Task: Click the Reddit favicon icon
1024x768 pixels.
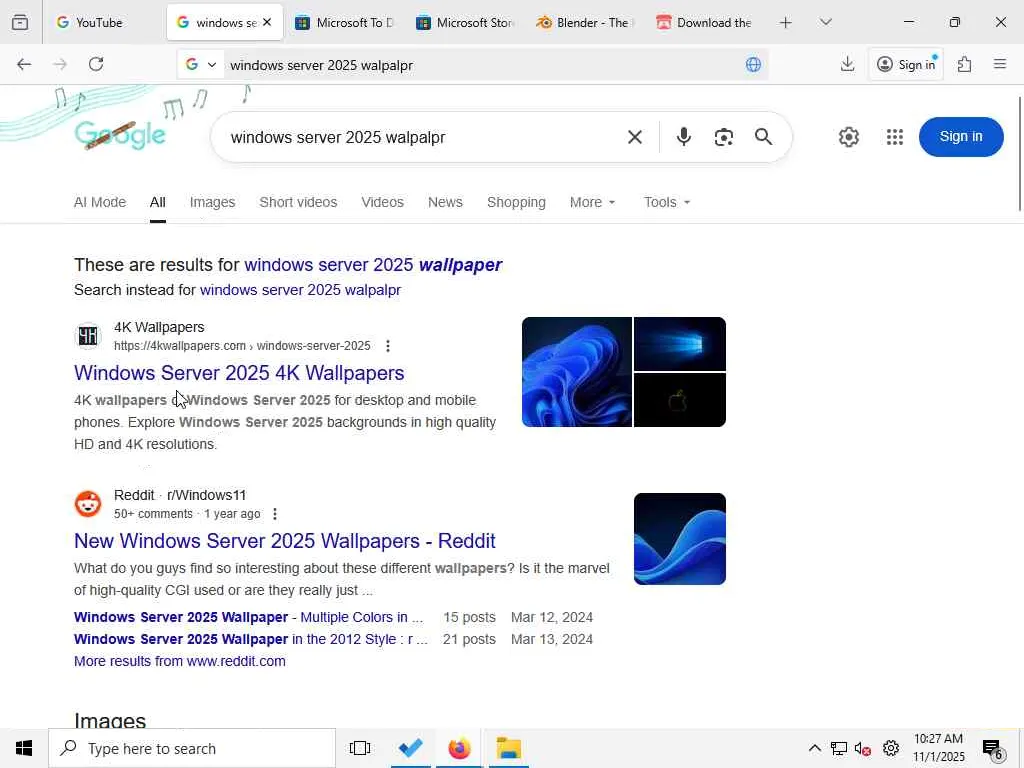Action: click(88, 504)
